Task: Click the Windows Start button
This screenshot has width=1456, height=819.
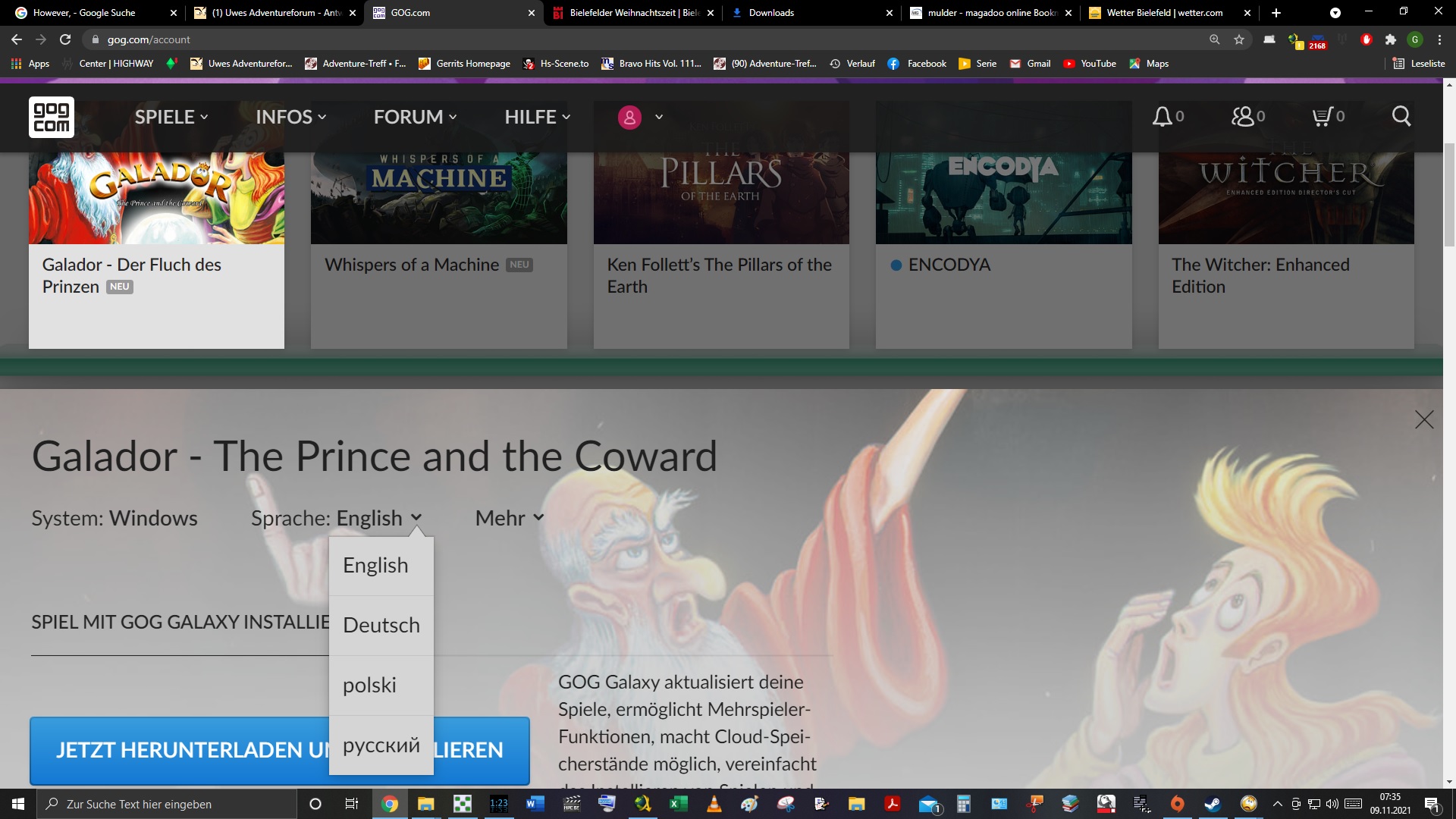Action: pyautogui.click(x=18, y=804)
